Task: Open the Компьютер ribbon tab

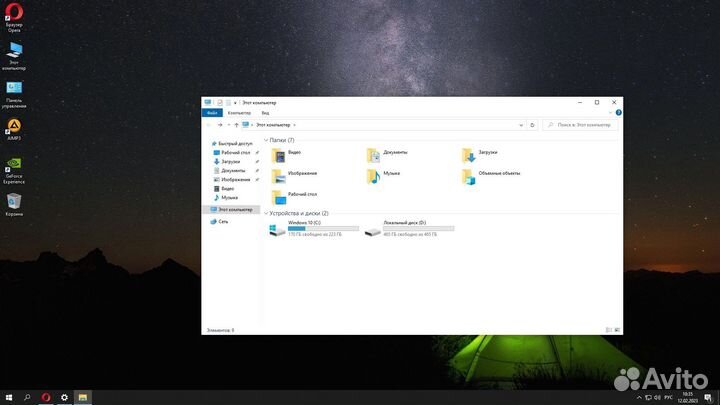Action: pyautogui.click(x=239, y=113)
